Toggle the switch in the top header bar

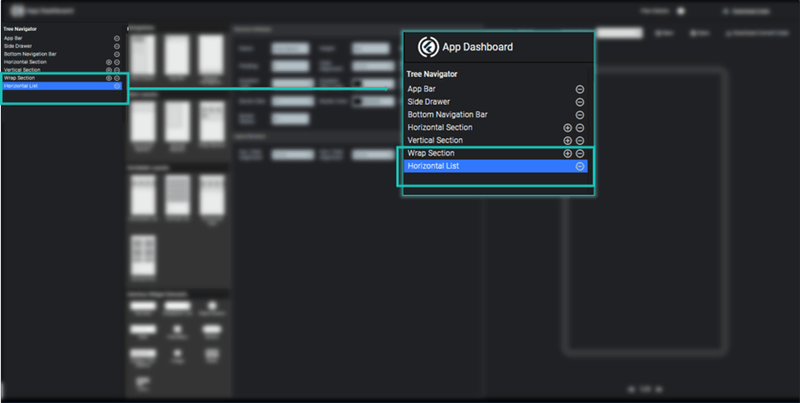tap(681, 11)
